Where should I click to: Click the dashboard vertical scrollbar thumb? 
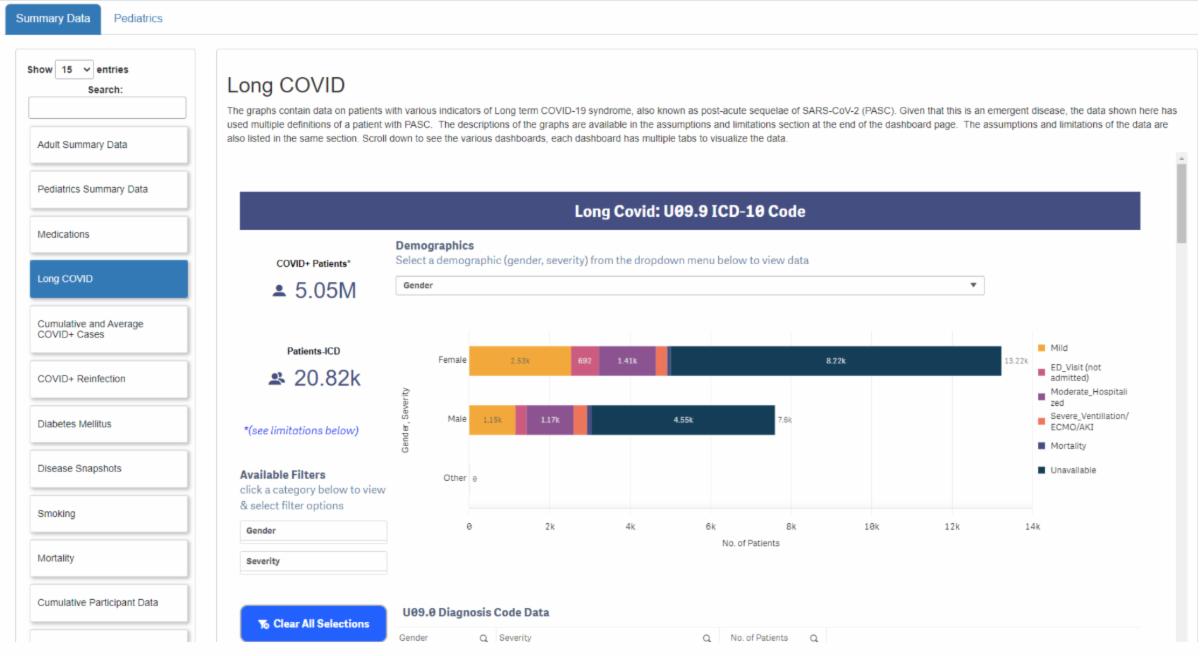(x=1181, y=204)
